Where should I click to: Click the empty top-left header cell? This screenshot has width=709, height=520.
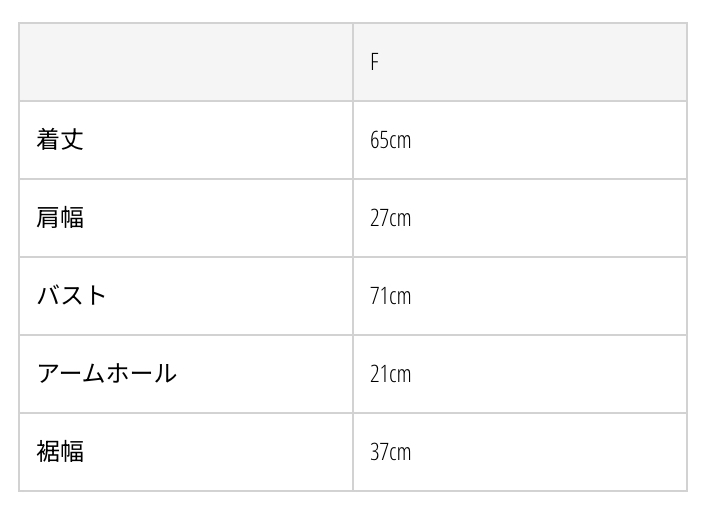click(186, 62)
